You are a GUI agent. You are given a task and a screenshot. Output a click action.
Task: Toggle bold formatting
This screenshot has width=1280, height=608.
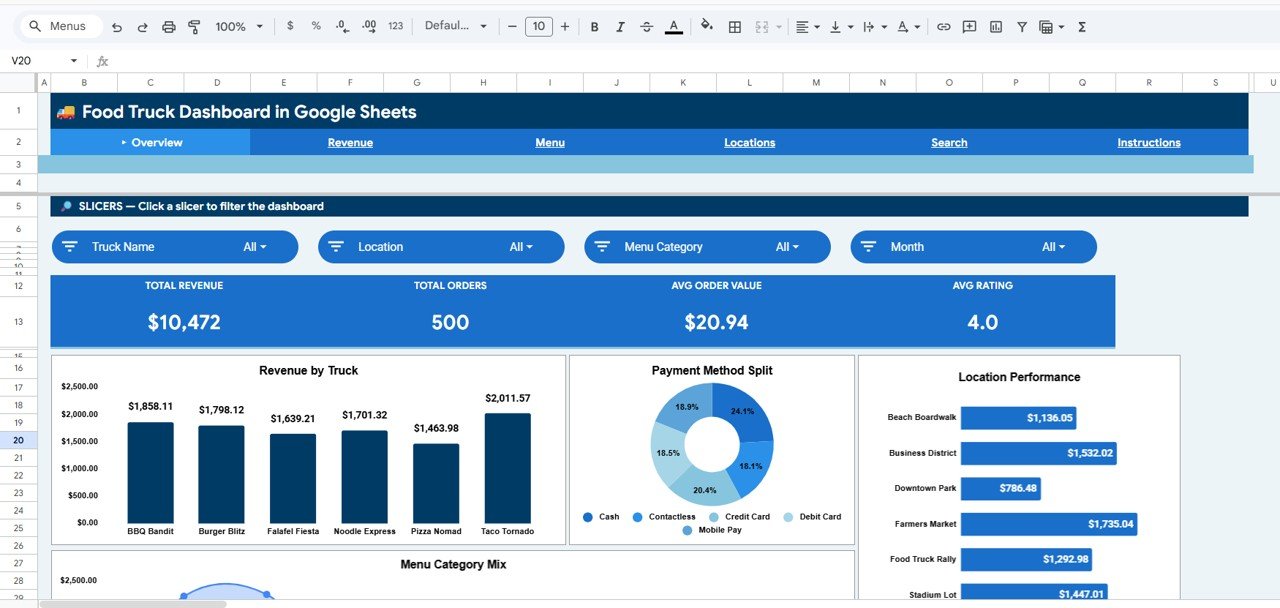pyautogui.click(x=594, y=26)
